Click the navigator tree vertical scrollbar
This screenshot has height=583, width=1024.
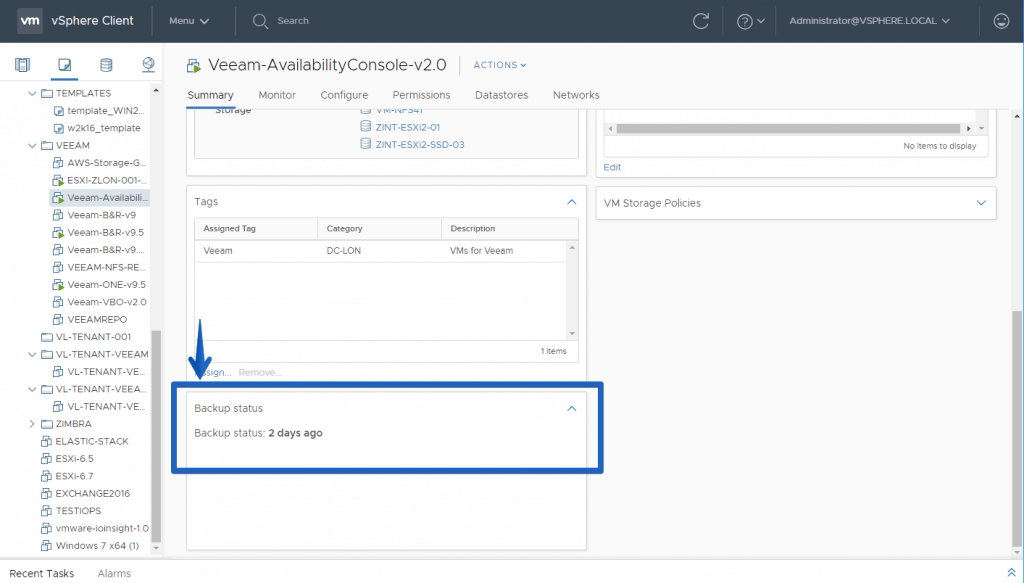point(155,434)
